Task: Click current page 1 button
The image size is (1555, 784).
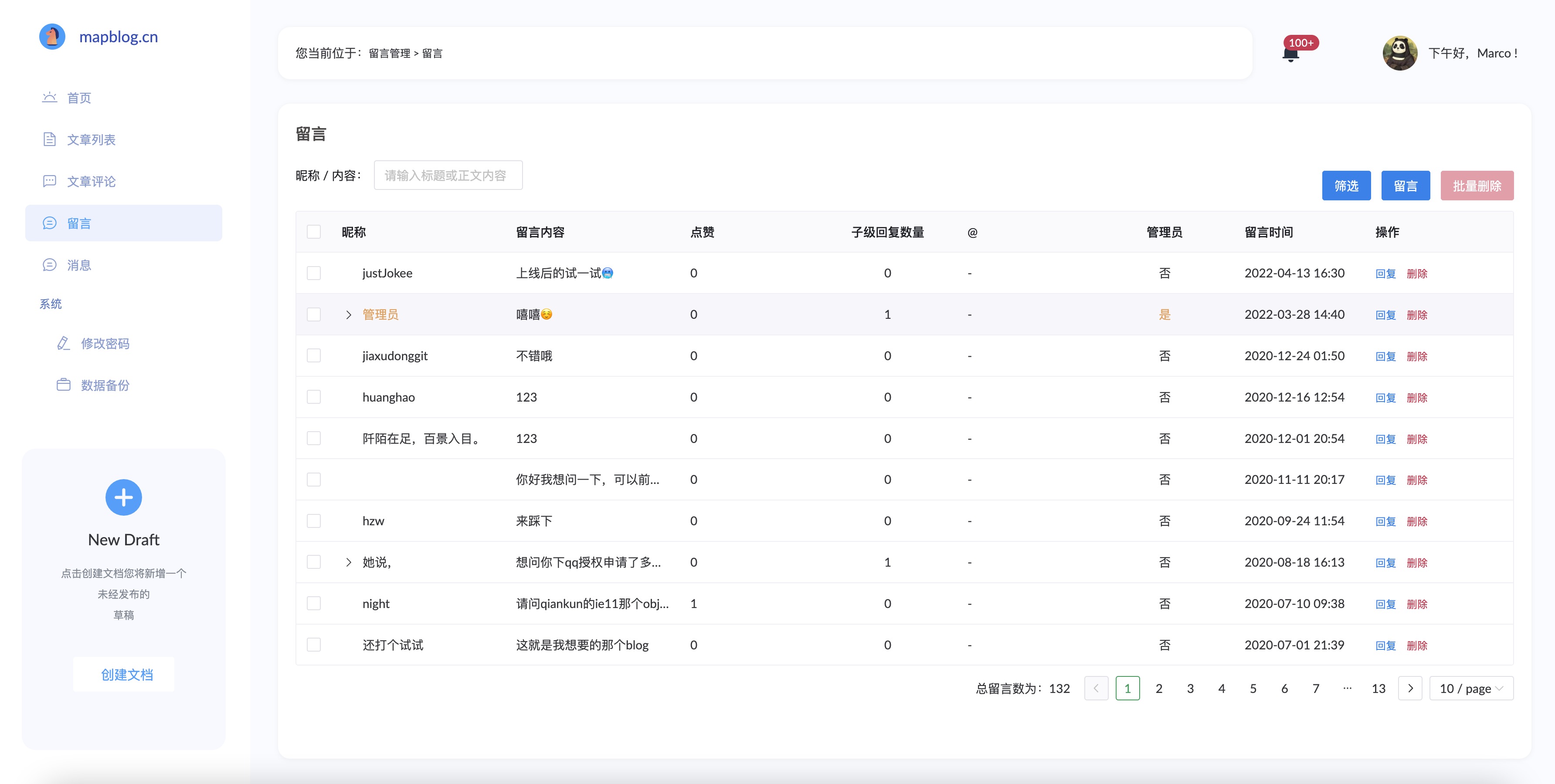Action: pyautogui.click(x=1127, y=688)
